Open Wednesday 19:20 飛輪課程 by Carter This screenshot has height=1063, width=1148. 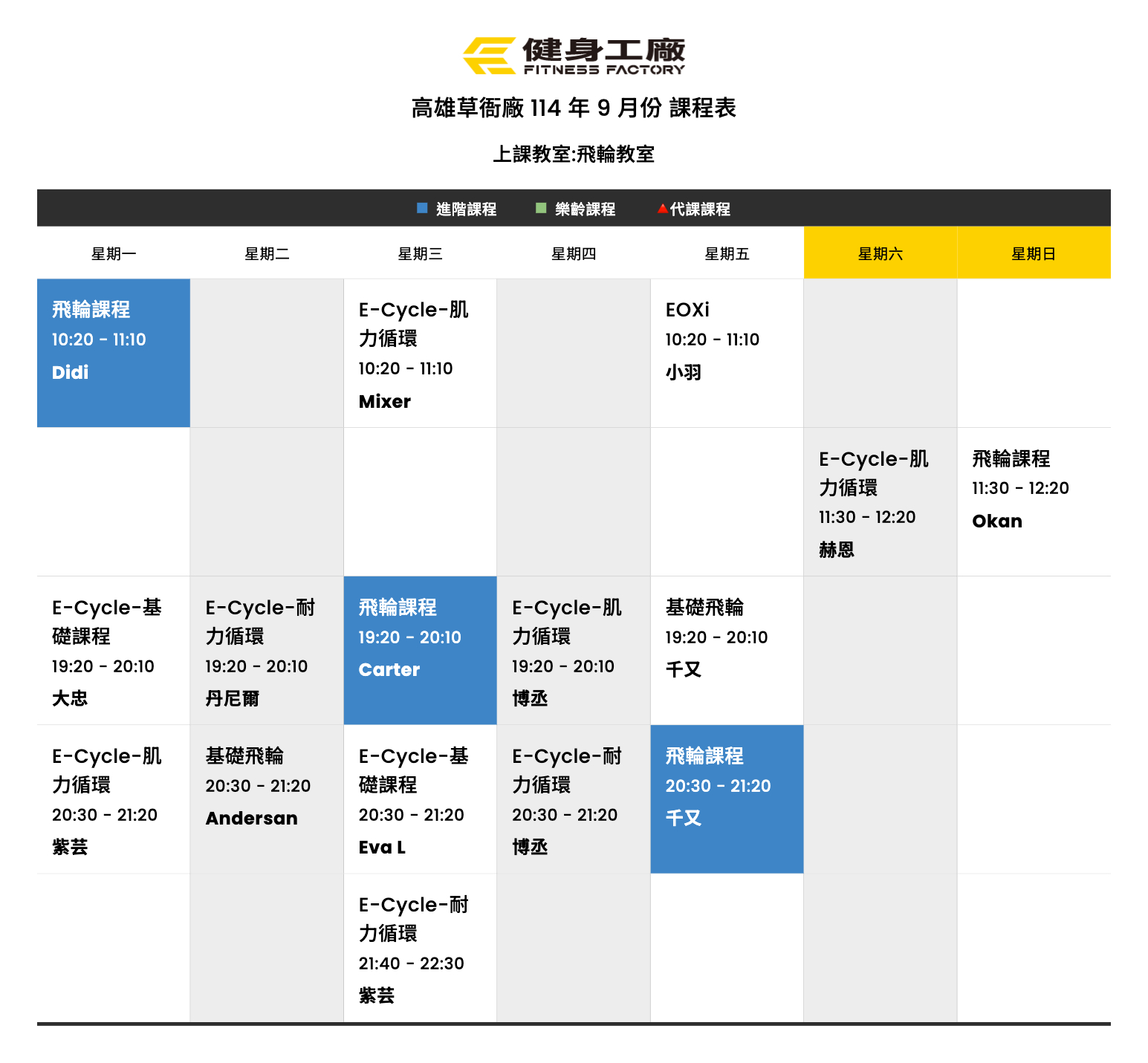(421, 651)
